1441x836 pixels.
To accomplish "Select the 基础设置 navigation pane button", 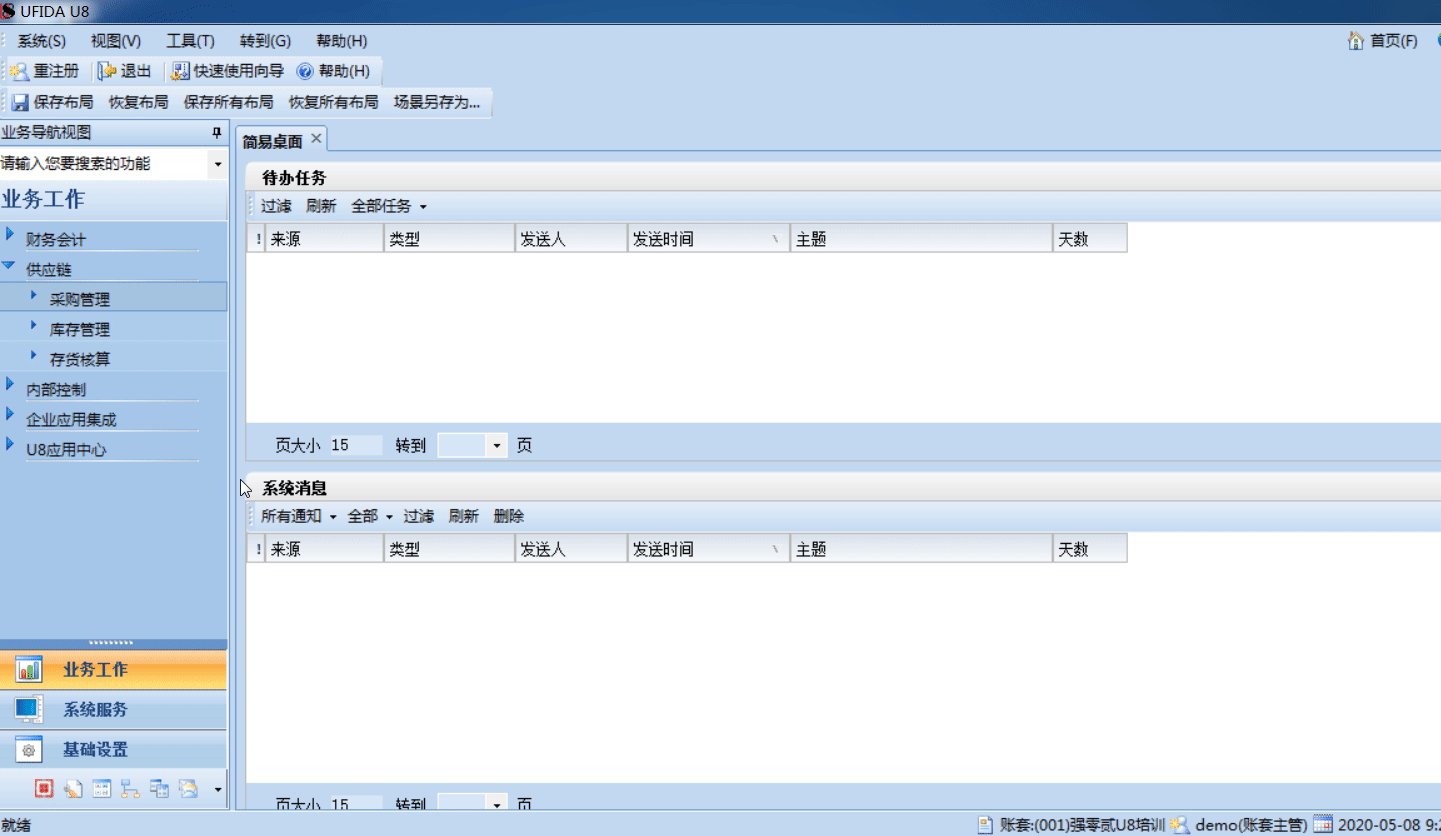I will [x=114, y=750].
